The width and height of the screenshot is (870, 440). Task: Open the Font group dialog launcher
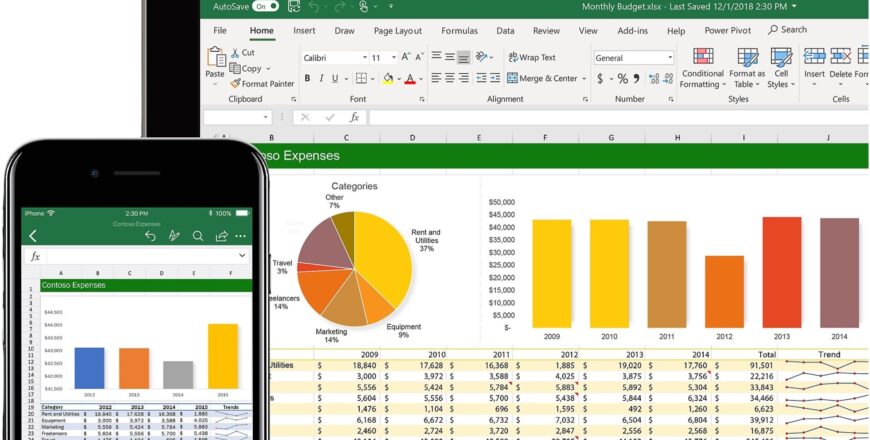pyautogui.click(x=422, y=99)
